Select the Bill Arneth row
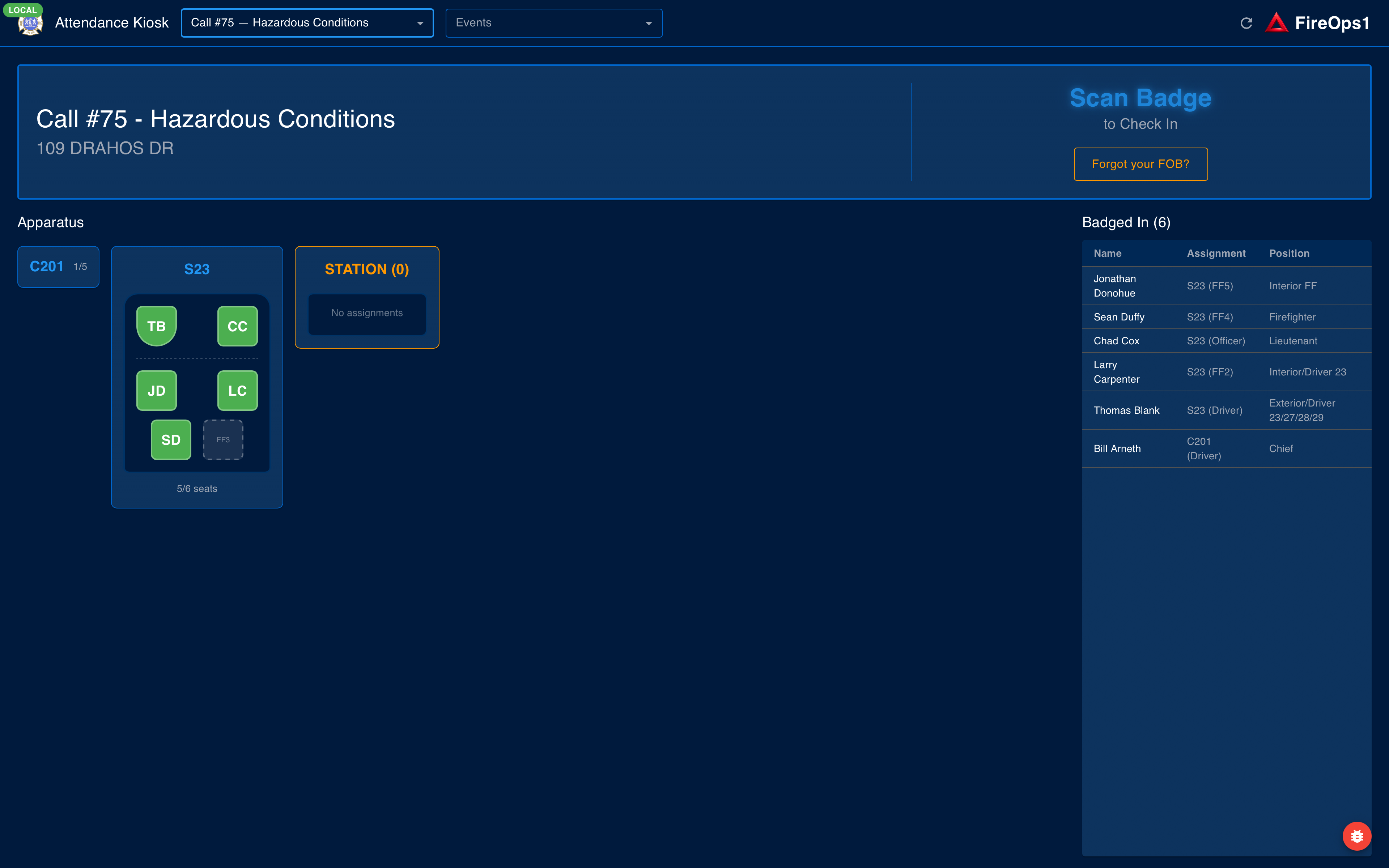Image resolution: width=1389 pixels, height=868 pixels. pyautogui.click(x=1227, y=449)
